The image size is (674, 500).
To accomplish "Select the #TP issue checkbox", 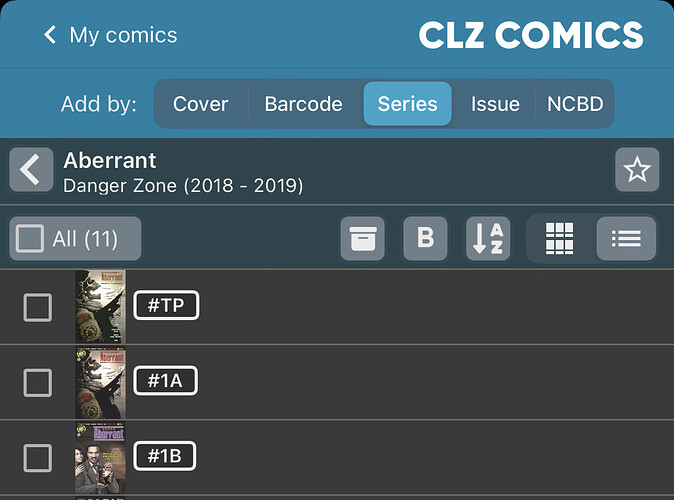I will (x=38, y=307).
